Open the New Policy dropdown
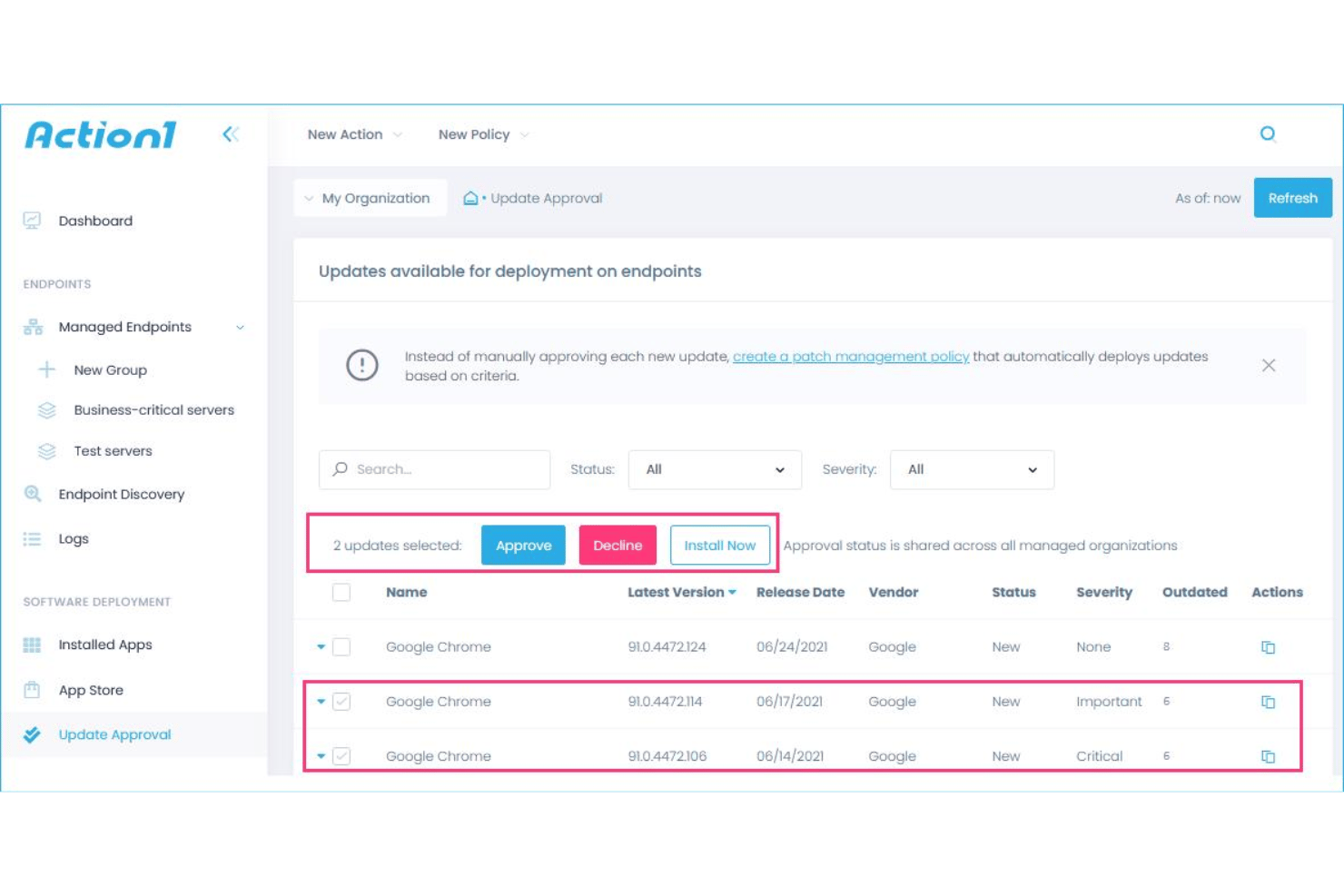This screenshot has width=1344, height=896. tap(484, 134)
